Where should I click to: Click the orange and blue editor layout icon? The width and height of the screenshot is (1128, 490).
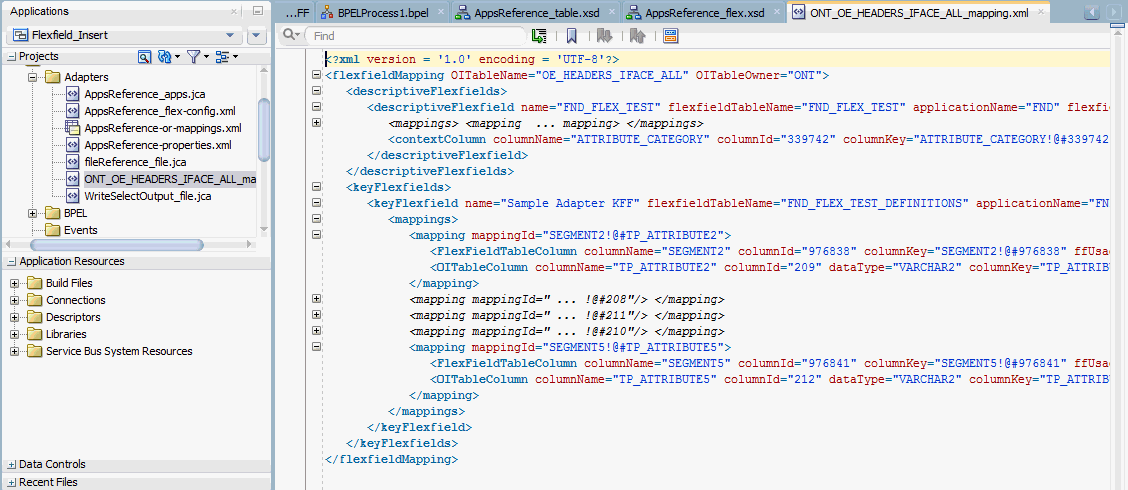pos(670,35)
